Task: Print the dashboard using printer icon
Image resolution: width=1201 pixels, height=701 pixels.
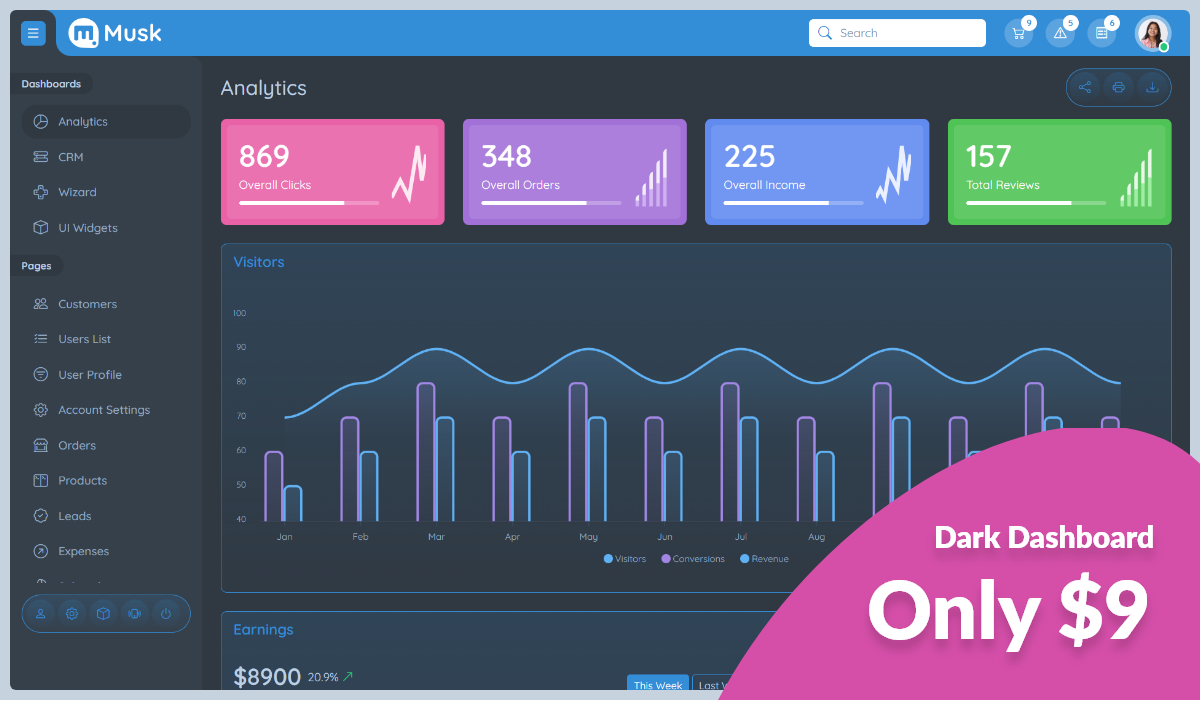Action: pos(1118,87)
